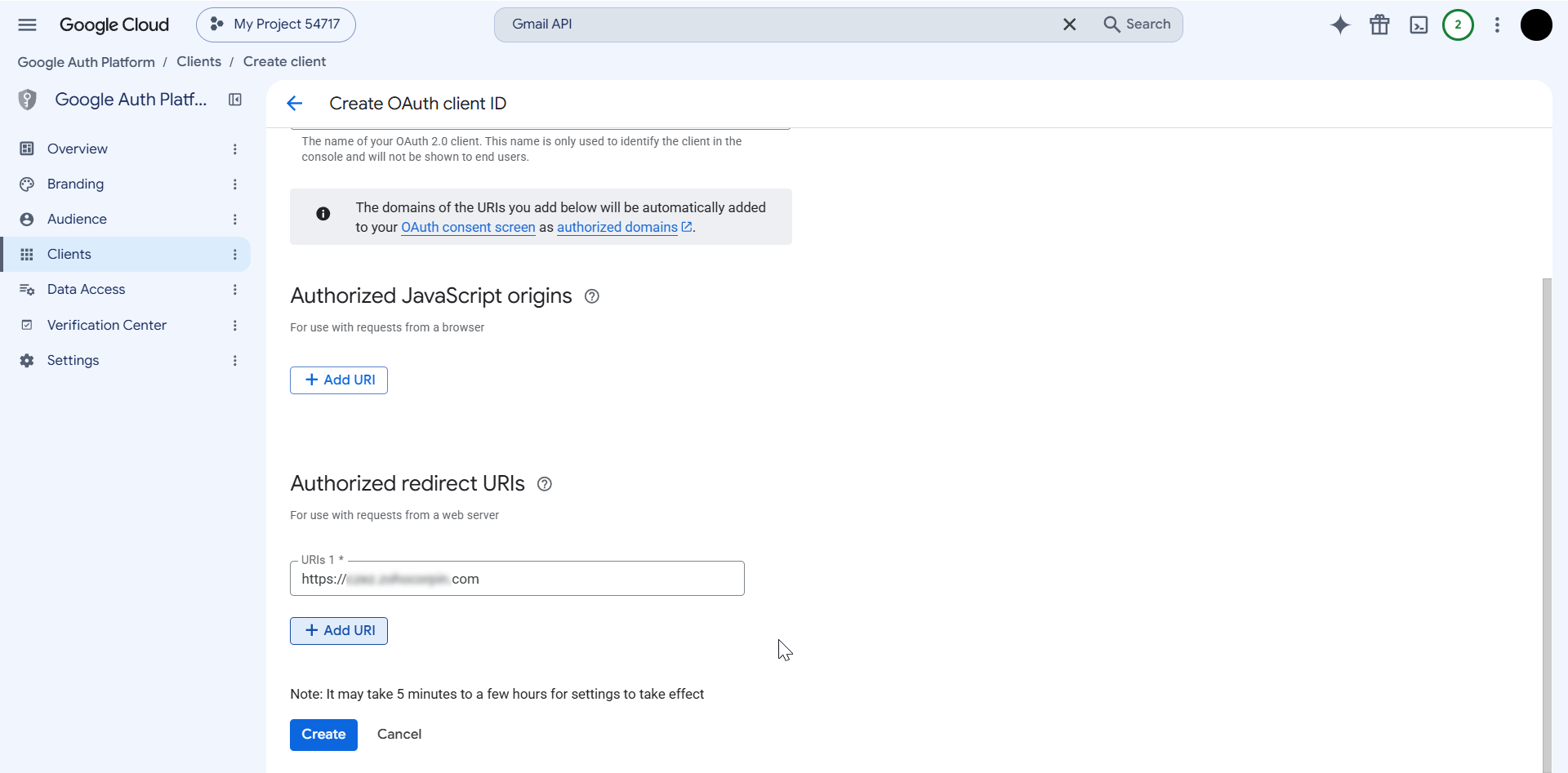Open notifications badge showing 2

[1458, 24]
